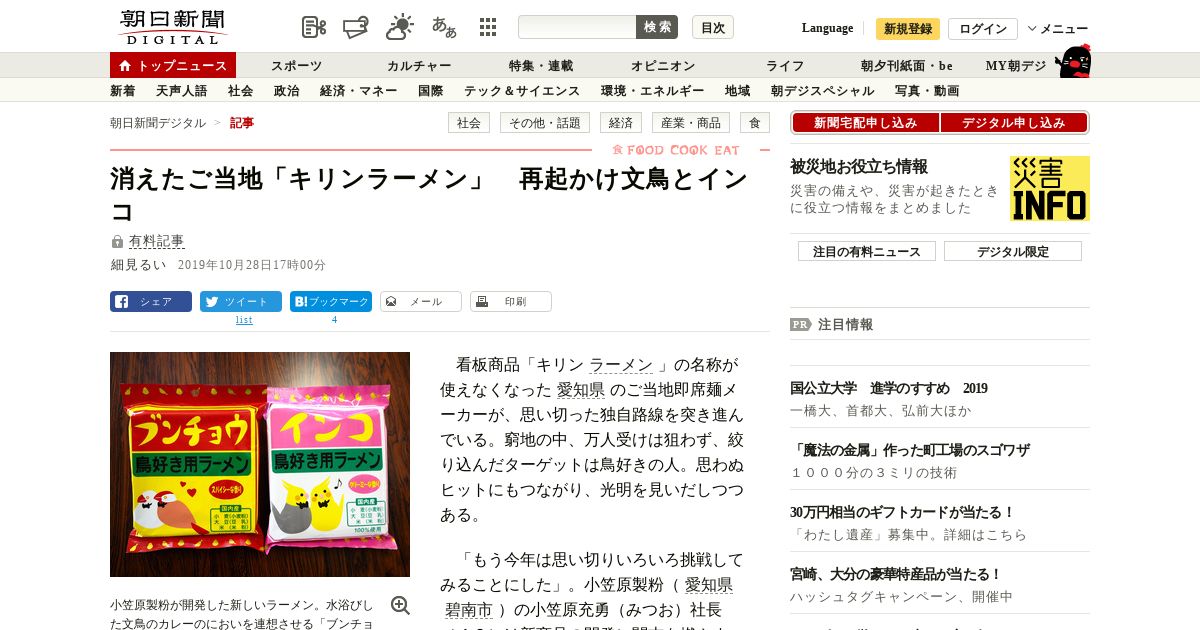Image resolution: width=1200 pixels, height=630 pixels.
Task: Click the 社会 category tag above headline
Action: point(469,123)
